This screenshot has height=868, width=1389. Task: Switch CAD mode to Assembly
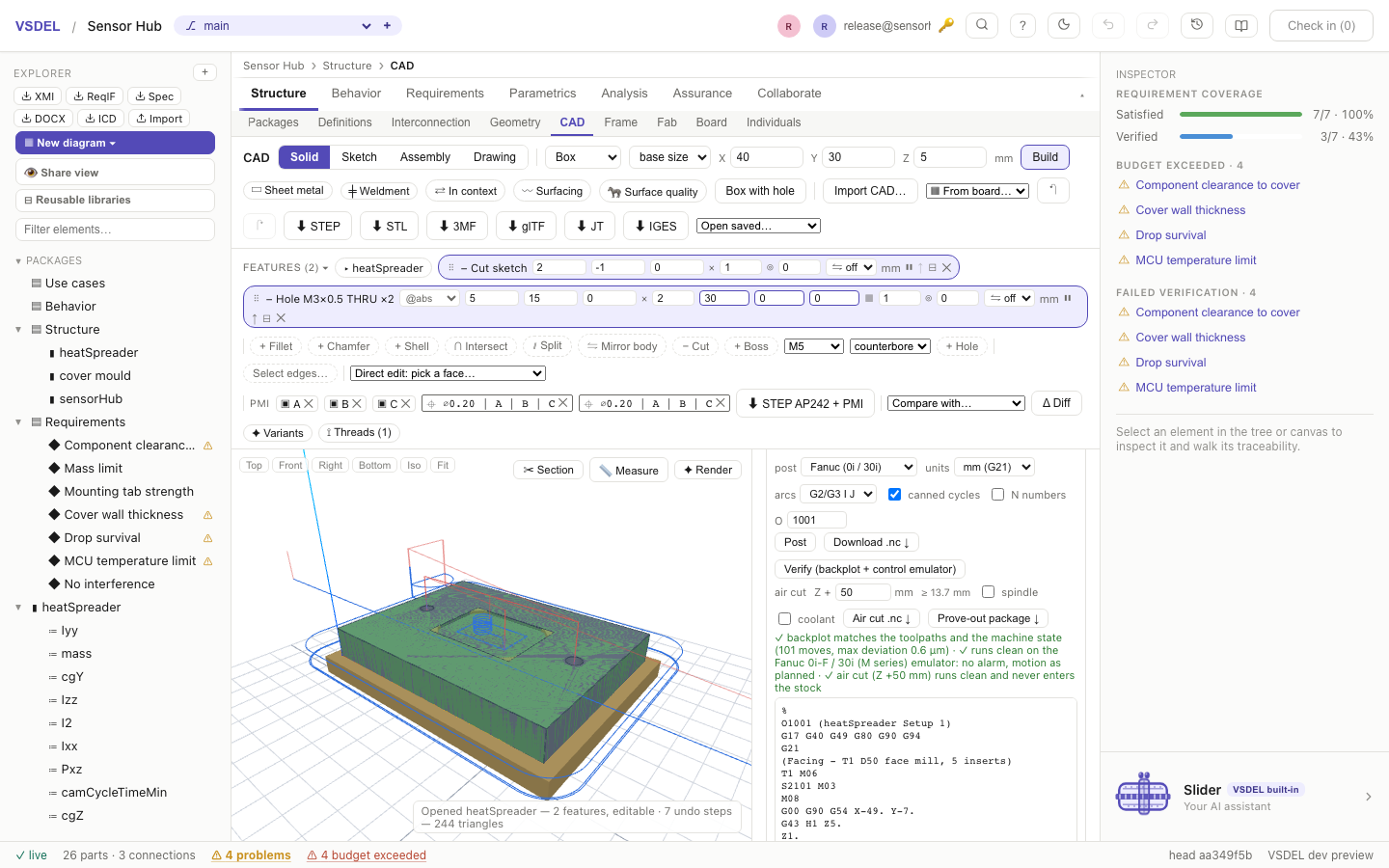425,157
